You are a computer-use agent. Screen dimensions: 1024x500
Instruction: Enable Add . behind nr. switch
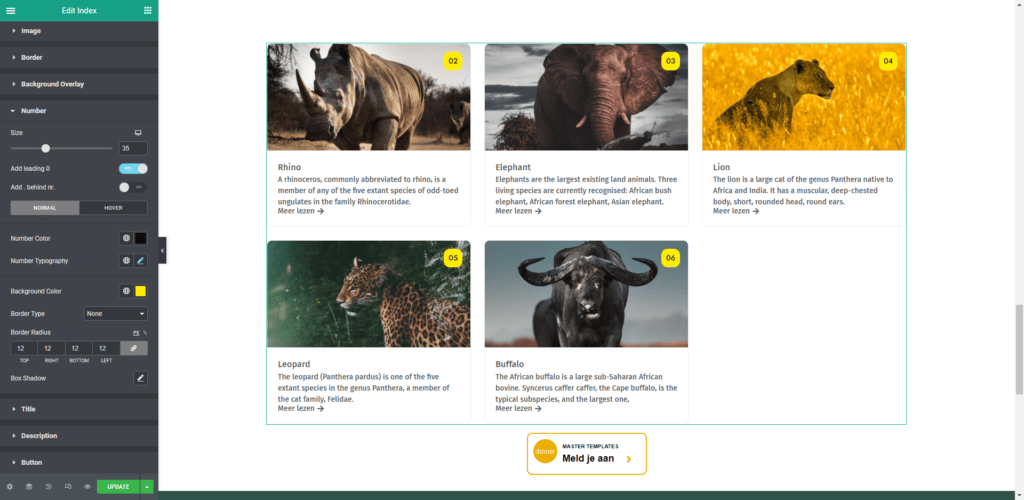tap(133, 187)
